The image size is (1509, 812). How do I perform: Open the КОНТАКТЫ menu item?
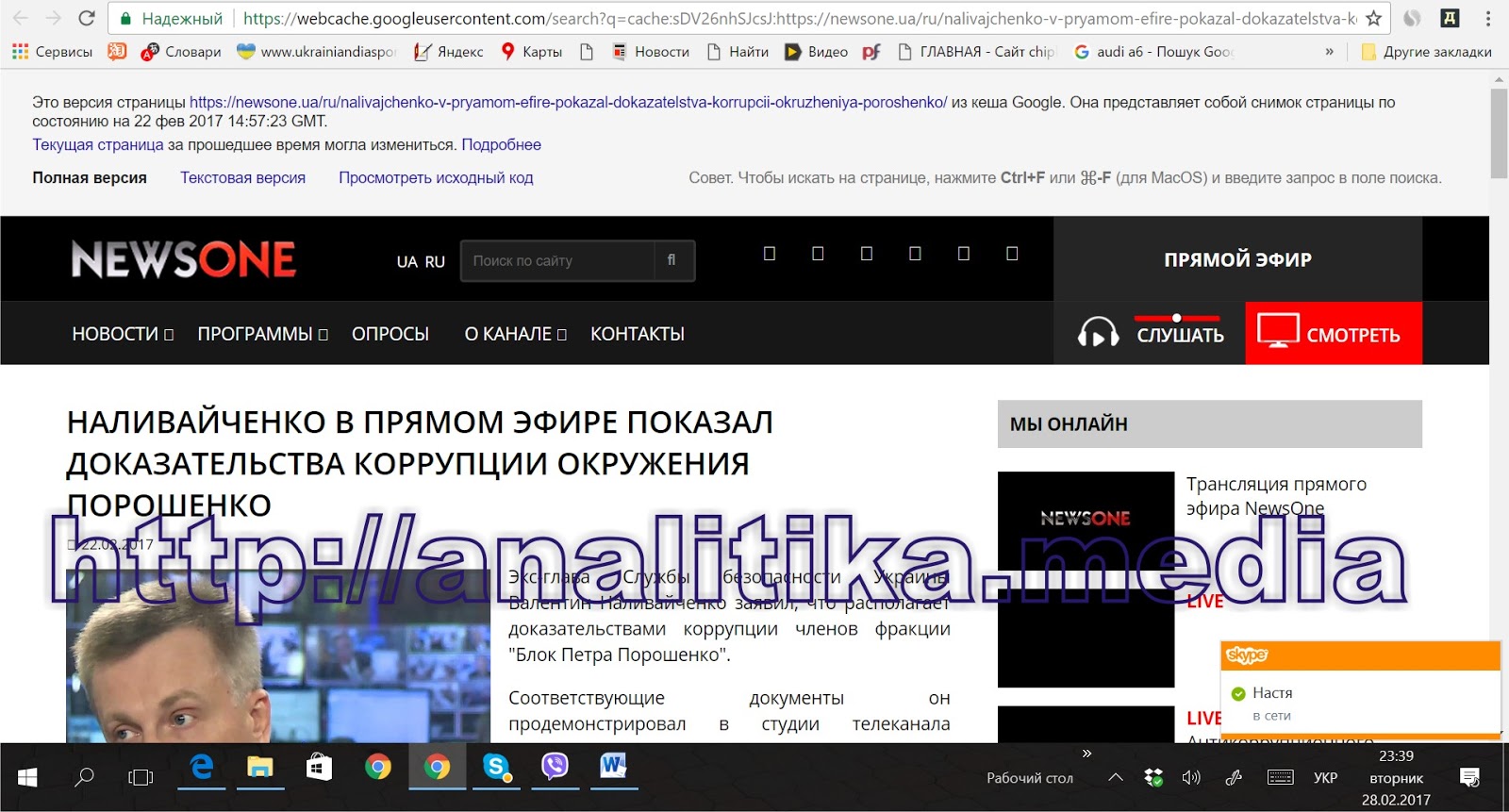click(638, 334)
